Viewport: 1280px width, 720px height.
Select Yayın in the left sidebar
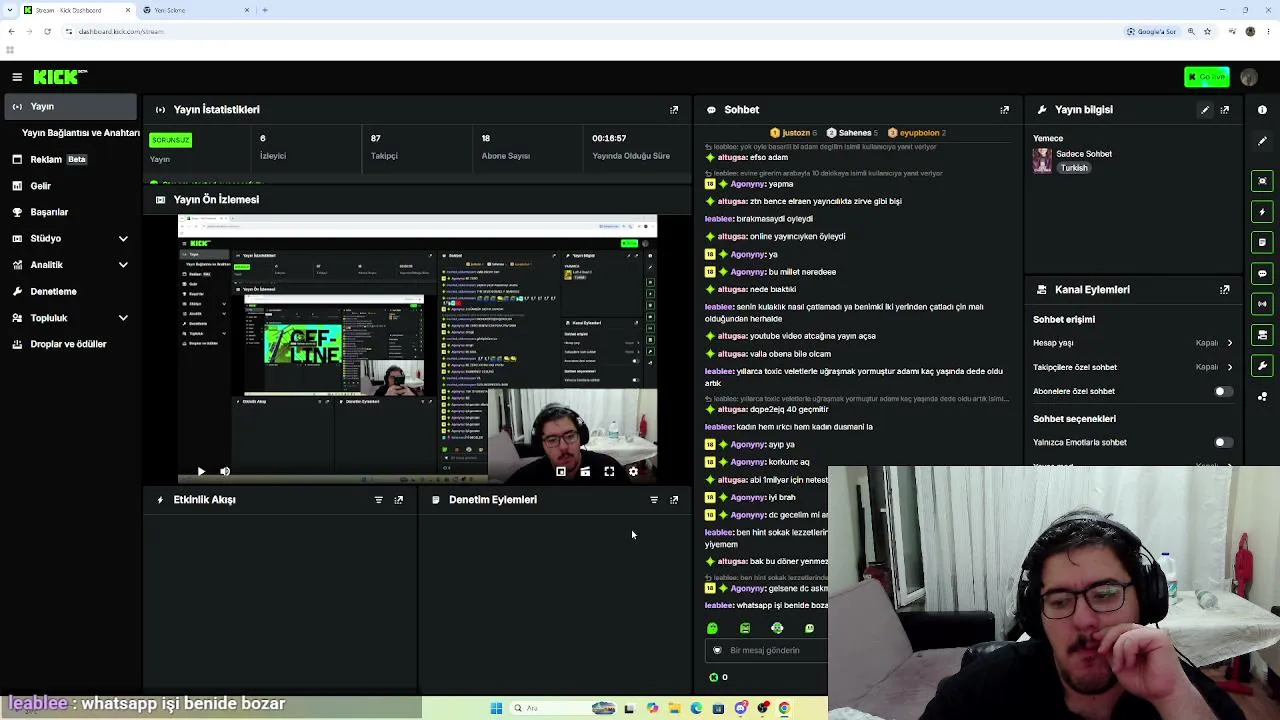coord(69,106)
